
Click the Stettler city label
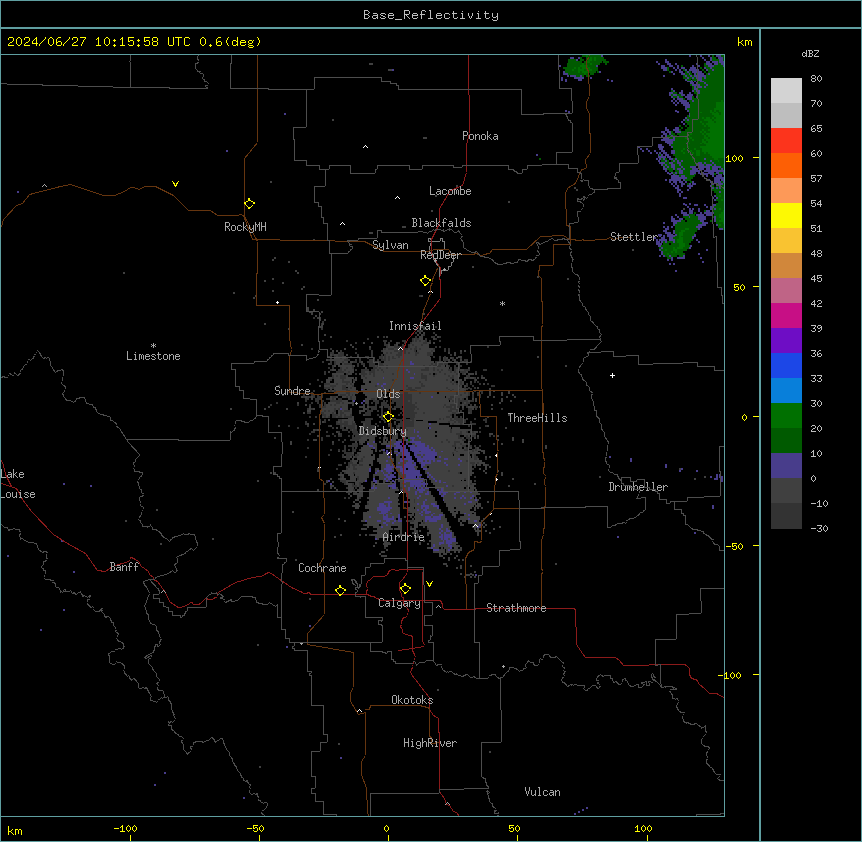[x=634, y=237]
